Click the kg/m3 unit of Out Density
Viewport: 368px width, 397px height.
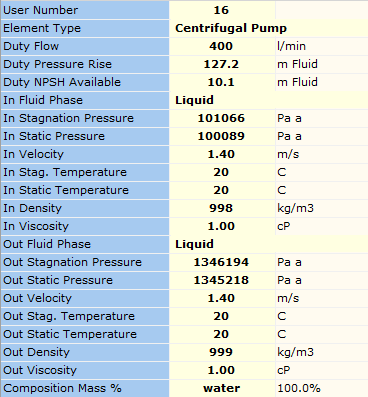[x=296, y=352]
